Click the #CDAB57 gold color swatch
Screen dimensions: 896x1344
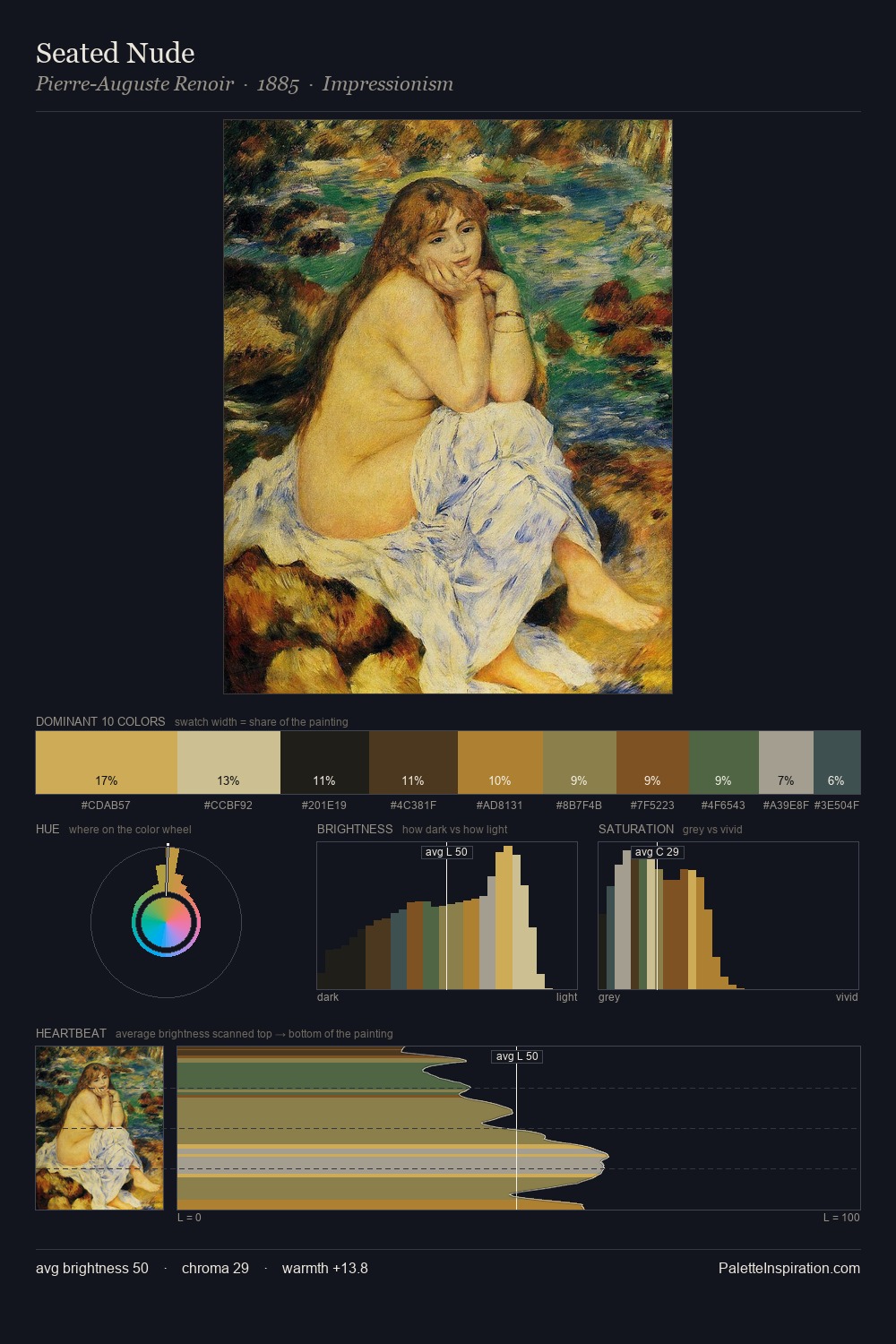pos(107,762)
